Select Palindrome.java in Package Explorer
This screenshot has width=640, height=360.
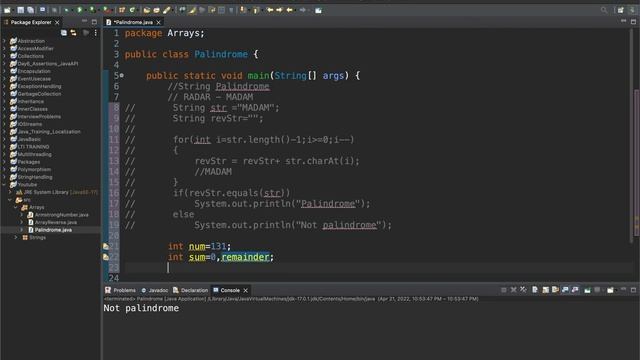pyautogui.click(x=53, y=230)
